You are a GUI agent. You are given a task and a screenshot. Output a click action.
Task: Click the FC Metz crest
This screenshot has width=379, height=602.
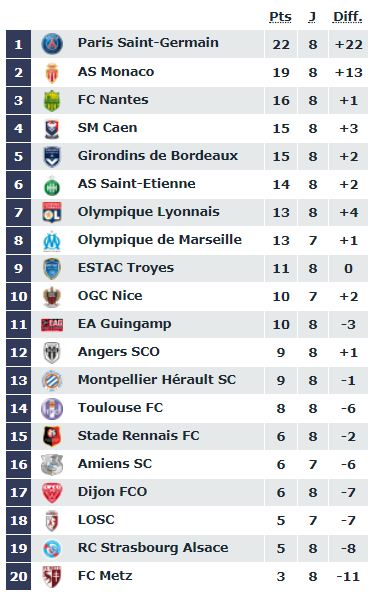(52, 576)
